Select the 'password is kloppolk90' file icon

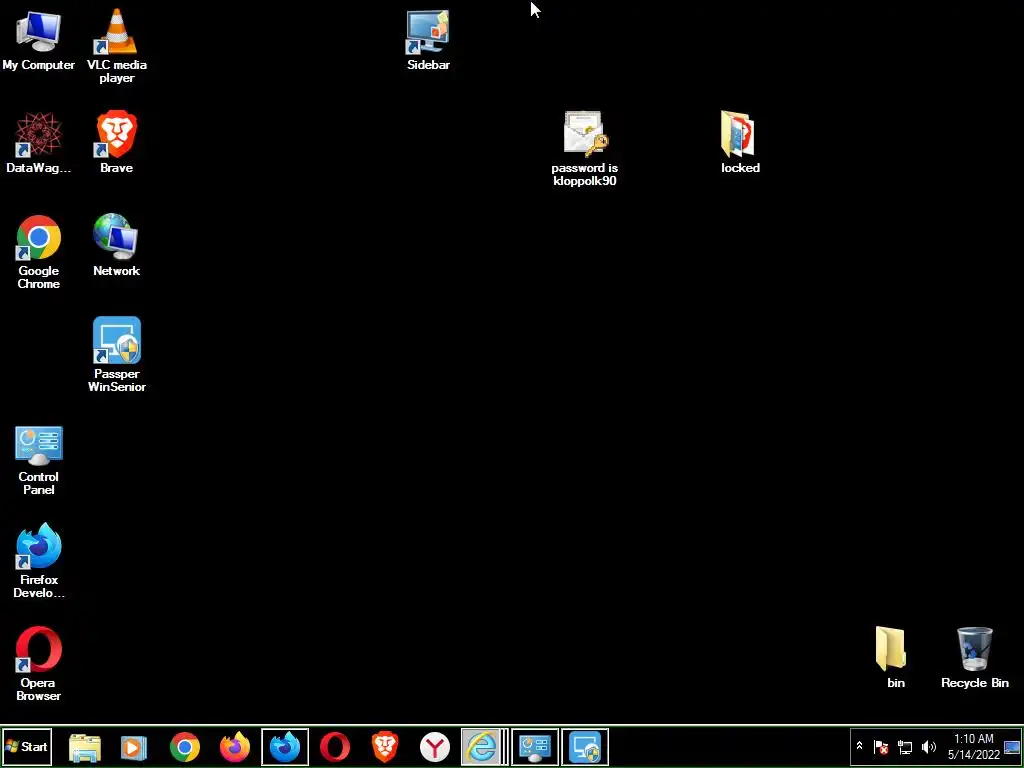(x=584, y=148)
